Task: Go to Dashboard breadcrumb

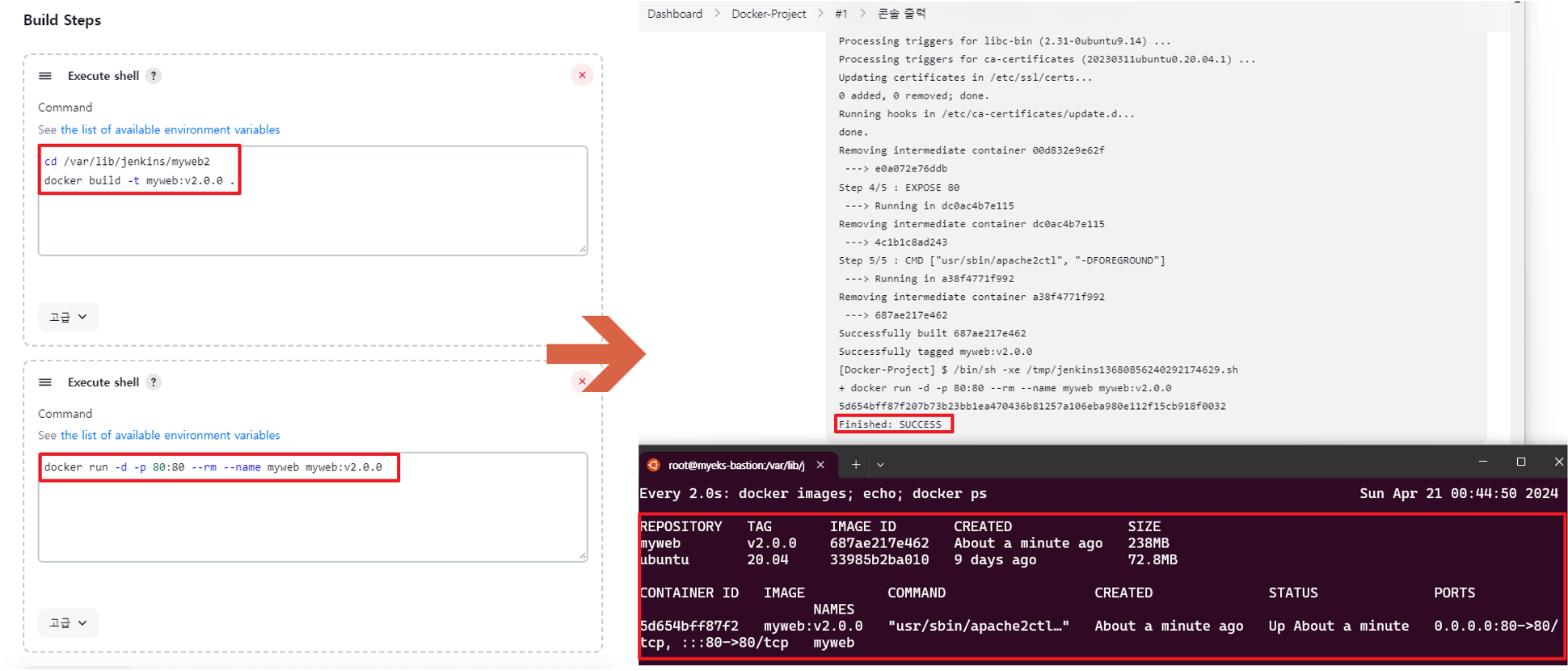Action: coord(675,14)
